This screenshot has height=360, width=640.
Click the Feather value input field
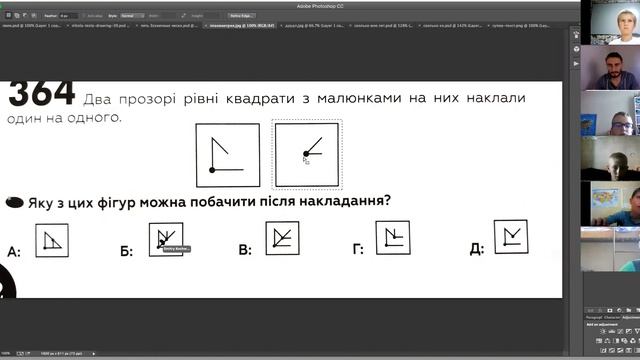(x=69, y=16)
